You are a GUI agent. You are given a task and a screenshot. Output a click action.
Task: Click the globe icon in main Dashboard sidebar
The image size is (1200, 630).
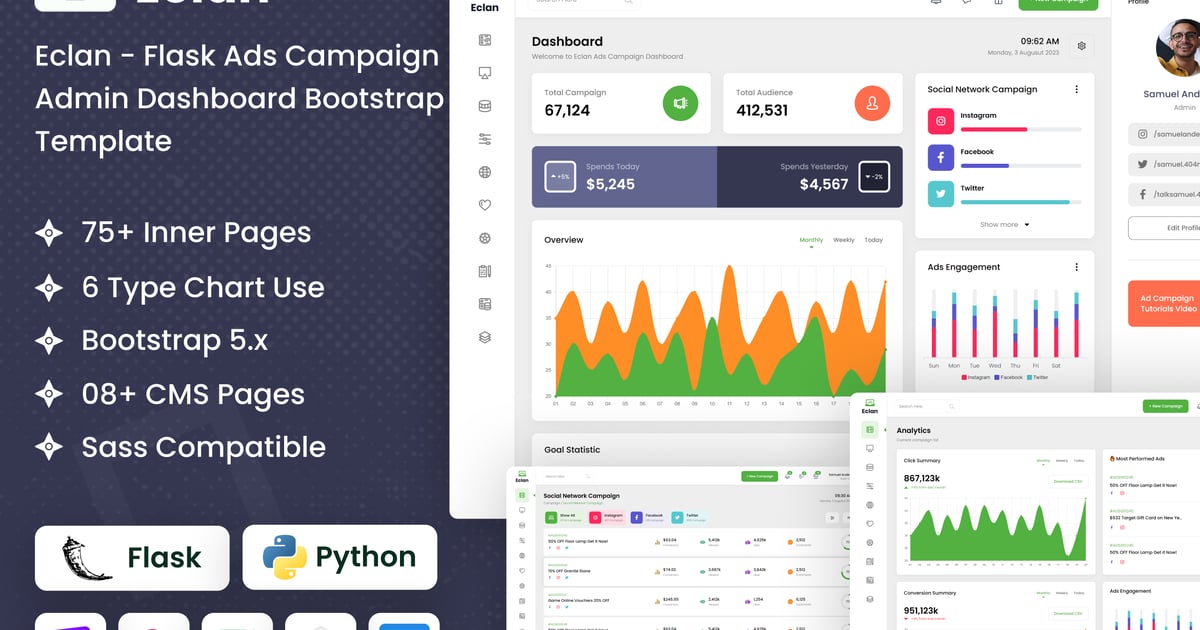pos(485,172)
